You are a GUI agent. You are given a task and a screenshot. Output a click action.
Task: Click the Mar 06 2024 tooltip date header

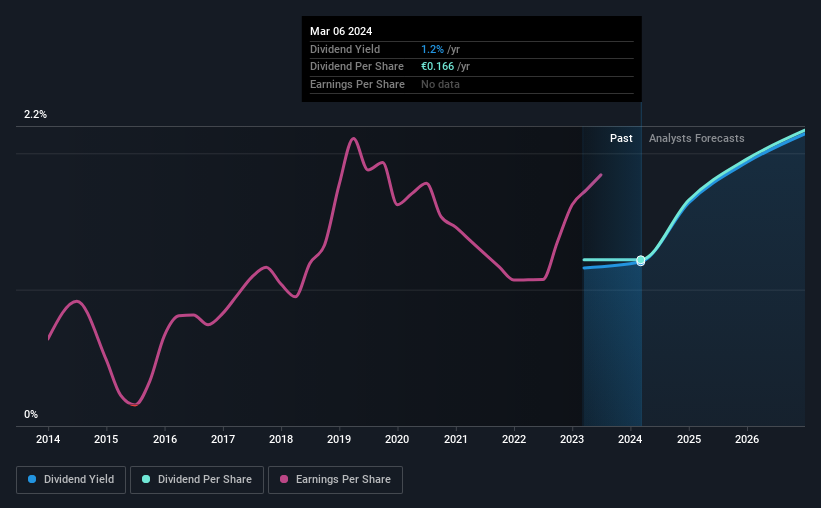[341, 31]
